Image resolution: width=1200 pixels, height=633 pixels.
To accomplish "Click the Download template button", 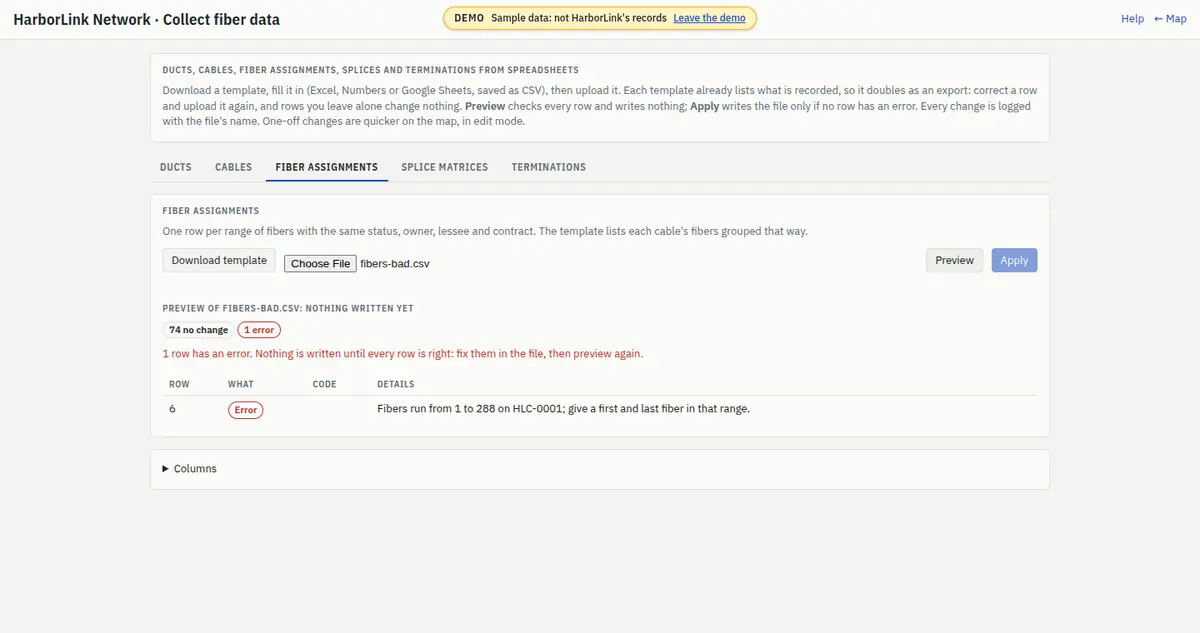I will click(x=219, y=260).
